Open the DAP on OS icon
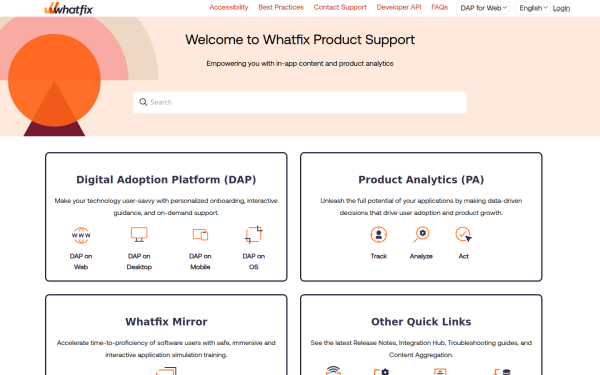The height and width of the screenshot is (375, 600). pos(254,235)
